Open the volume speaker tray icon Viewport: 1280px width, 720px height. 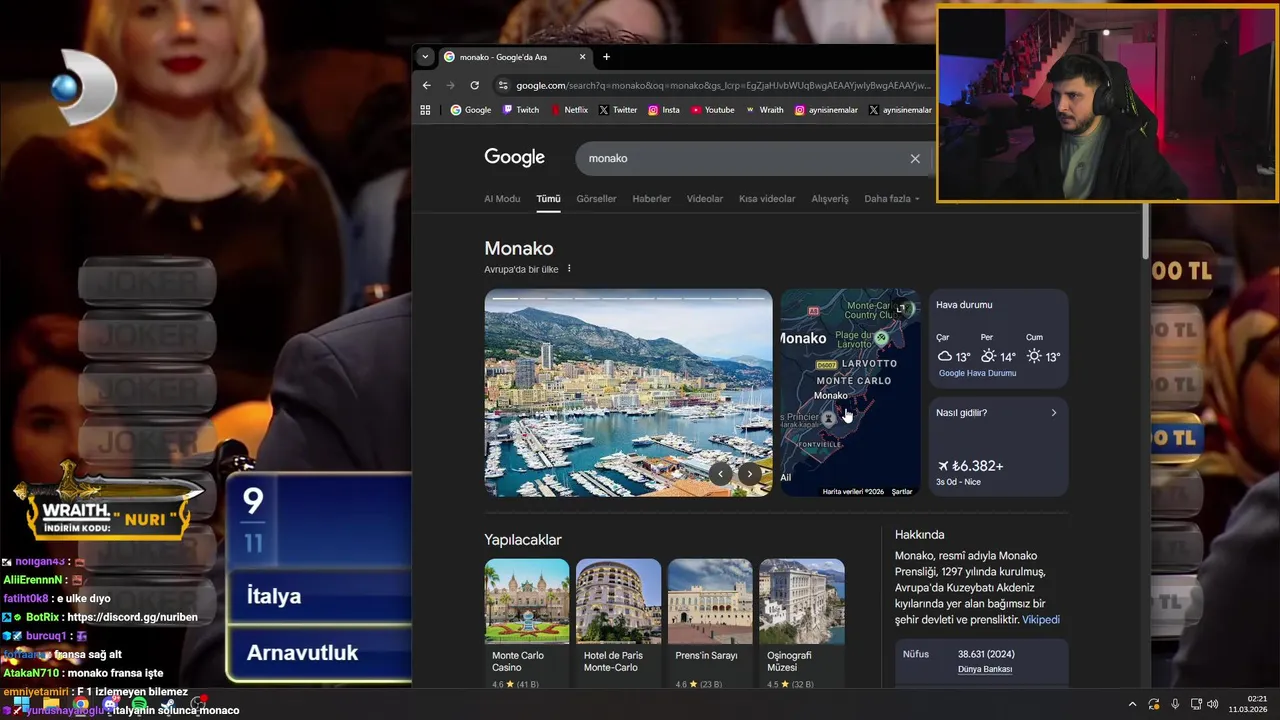click(x=1213, y=704)
